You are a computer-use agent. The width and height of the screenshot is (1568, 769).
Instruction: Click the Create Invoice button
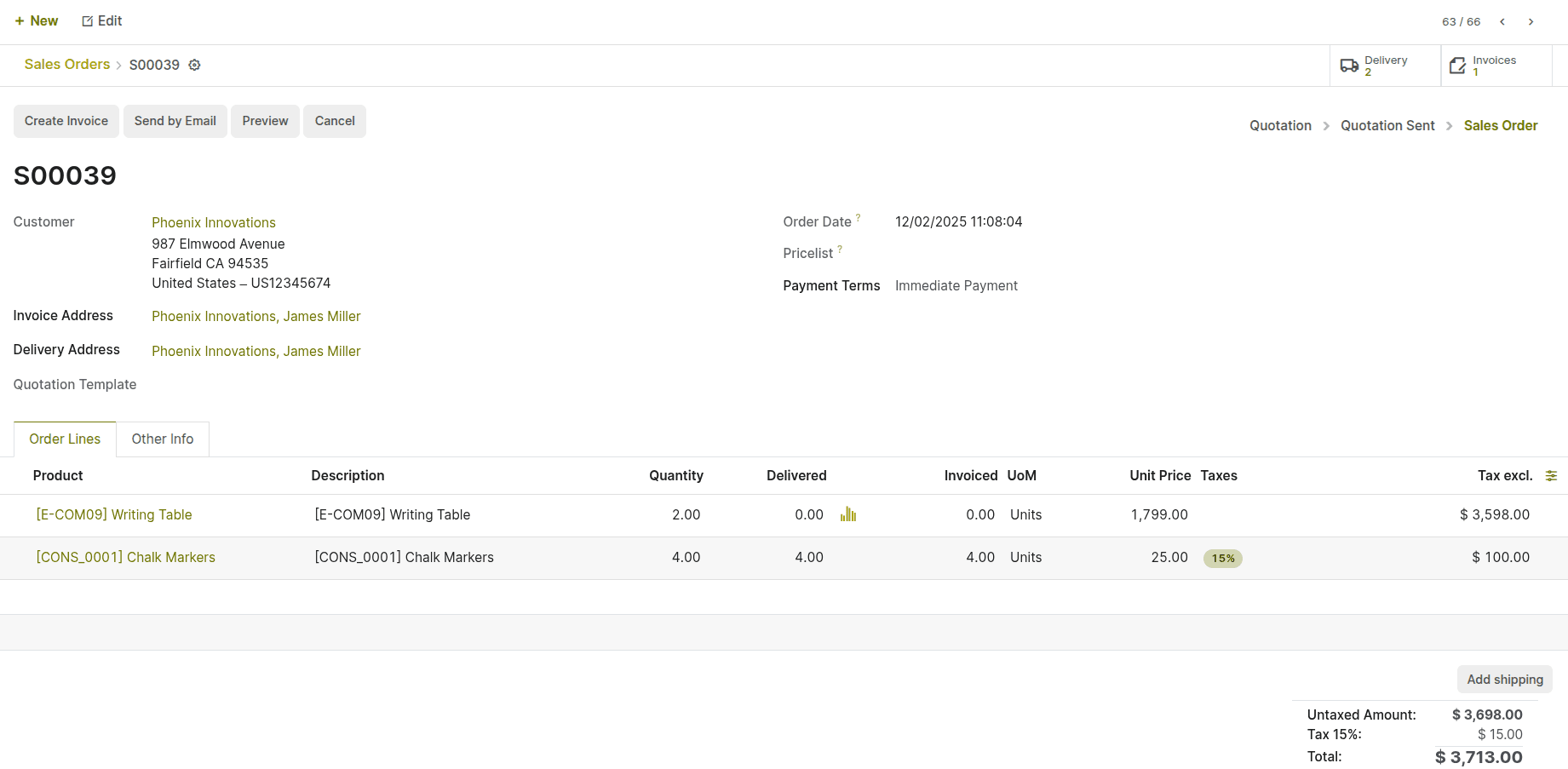66,121
